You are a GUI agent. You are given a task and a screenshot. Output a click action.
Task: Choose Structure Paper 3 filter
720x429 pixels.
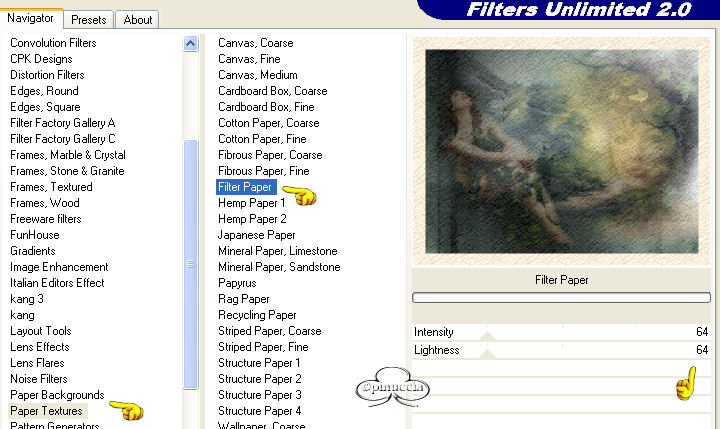(x=259, y=395)
